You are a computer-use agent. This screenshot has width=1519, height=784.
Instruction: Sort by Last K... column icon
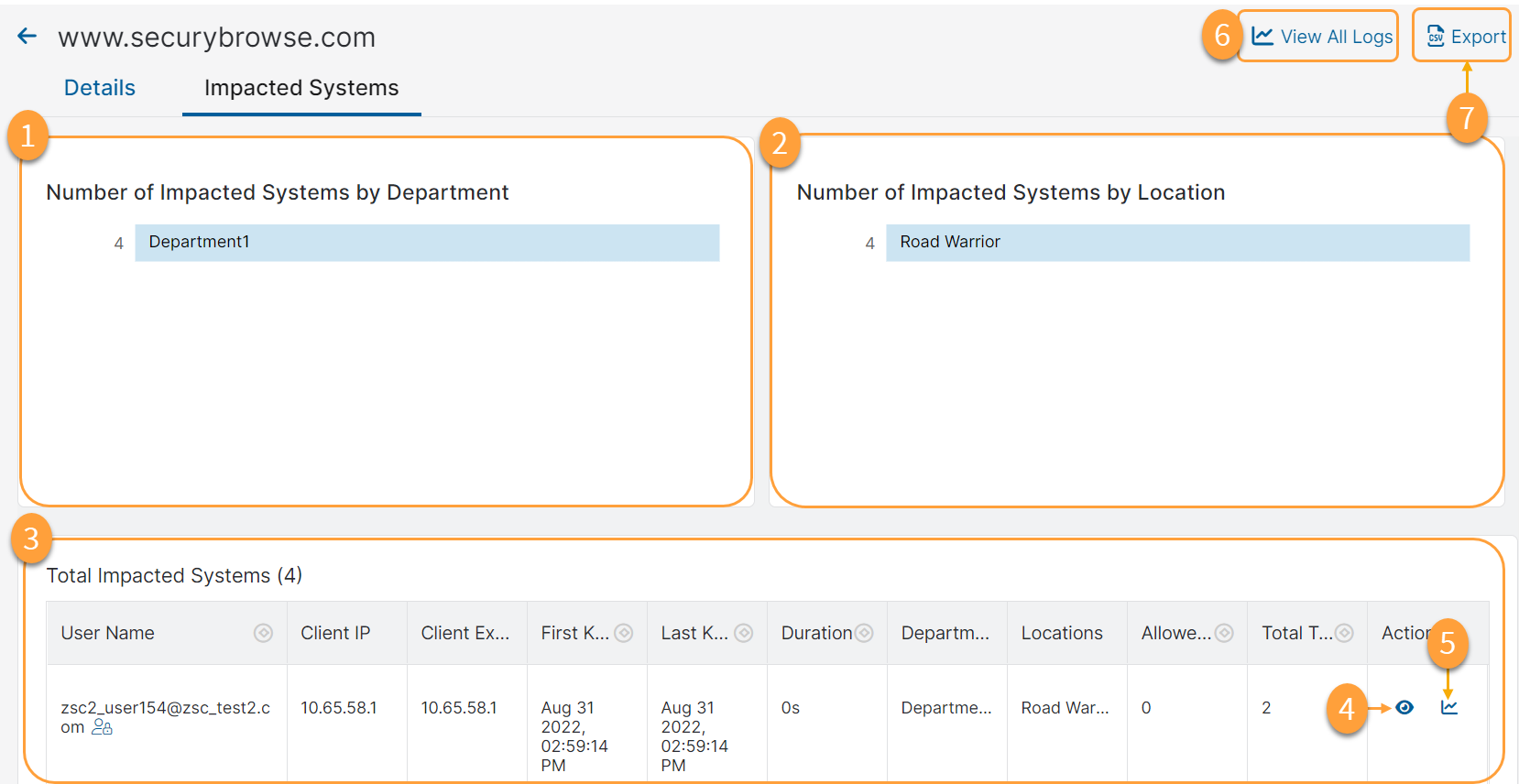pos(744,633)
